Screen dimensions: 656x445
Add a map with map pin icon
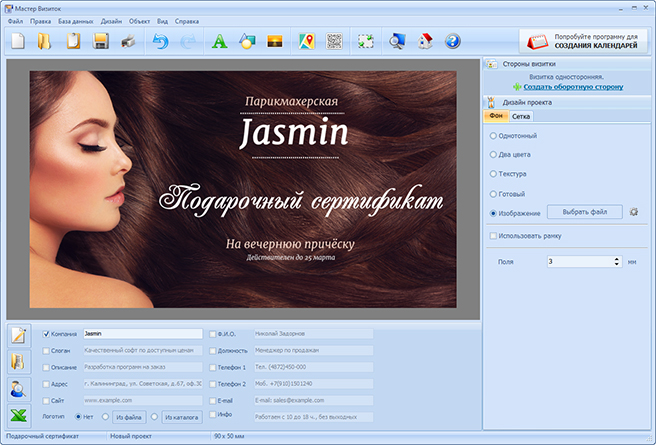coord(307,41)
